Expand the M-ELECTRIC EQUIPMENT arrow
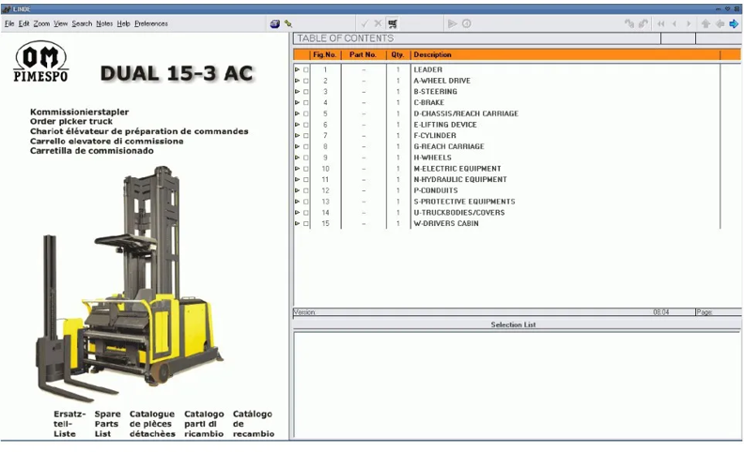Viewport: 744px width, 452px height. tap(298, 169)
